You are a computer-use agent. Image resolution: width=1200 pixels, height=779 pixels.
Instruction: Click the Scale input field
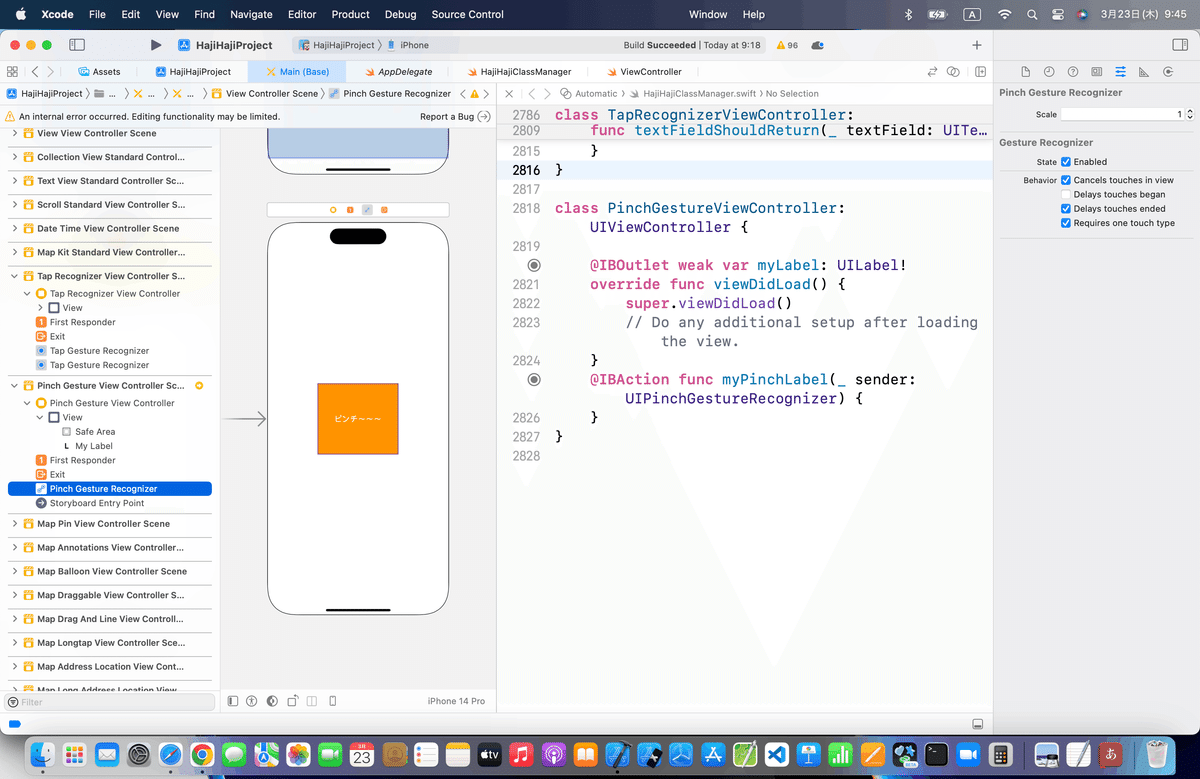pos(1121,115)
